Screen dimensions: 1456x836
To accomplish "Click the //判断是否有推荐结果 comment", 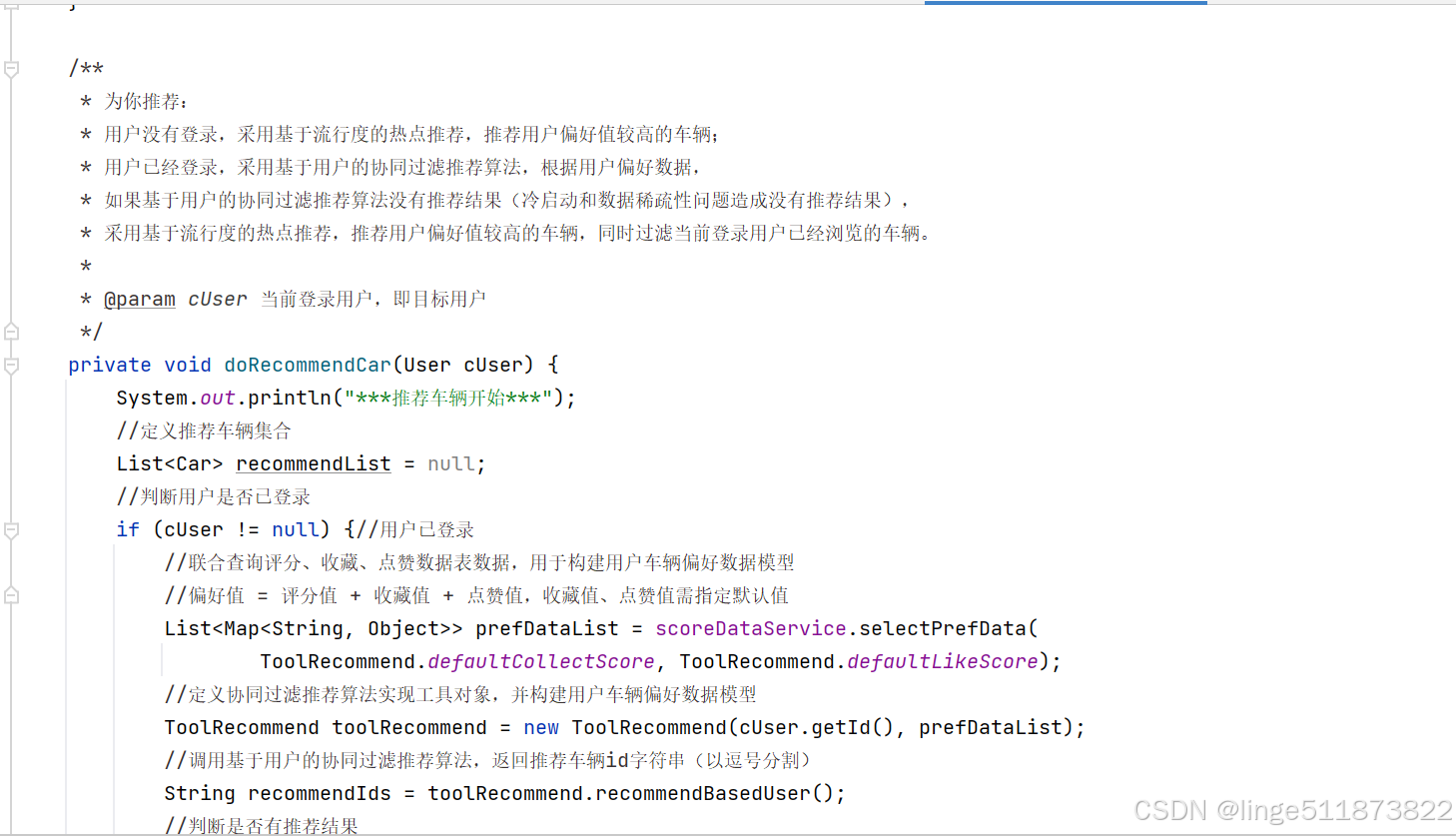I will point(262,826).
